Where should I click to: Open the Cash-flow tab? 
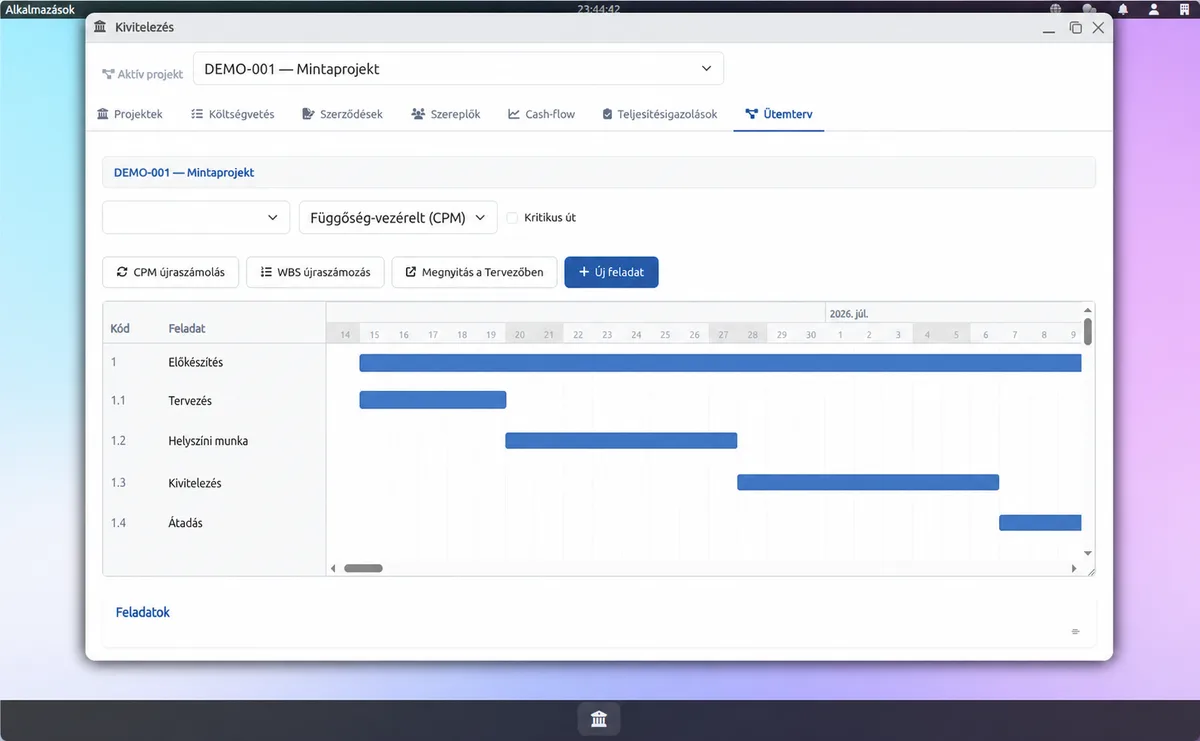[541, 114]
